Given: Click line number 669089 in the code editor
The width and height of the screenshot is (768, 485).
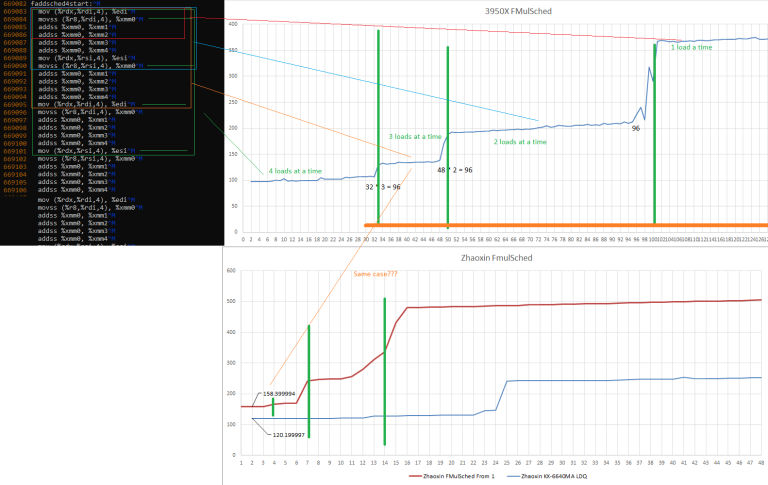Looking at the screenshot, I should 15,58.
